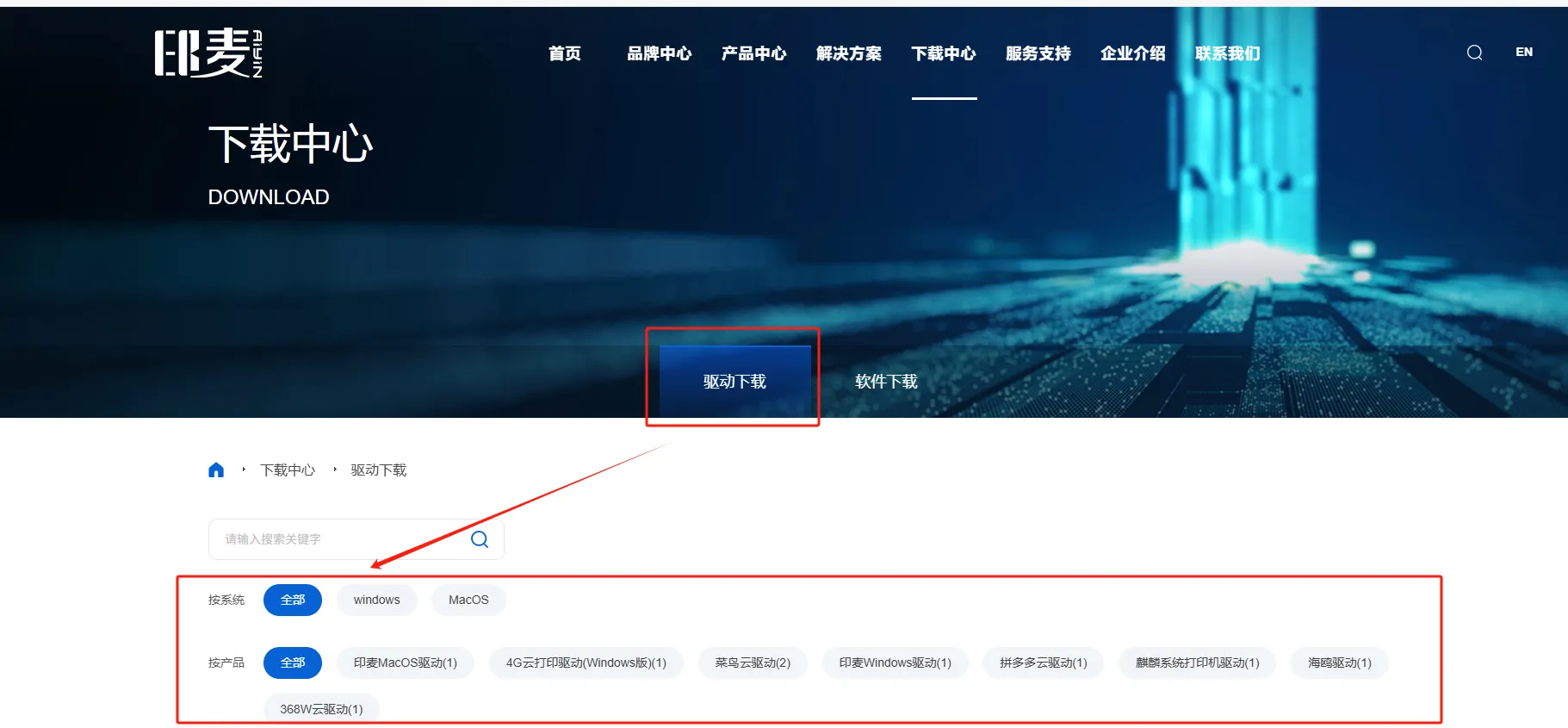Go to 服务支持 in navigation bar
The height and width of the screenshot is (728, 1568).
(x=1038, y=53)
